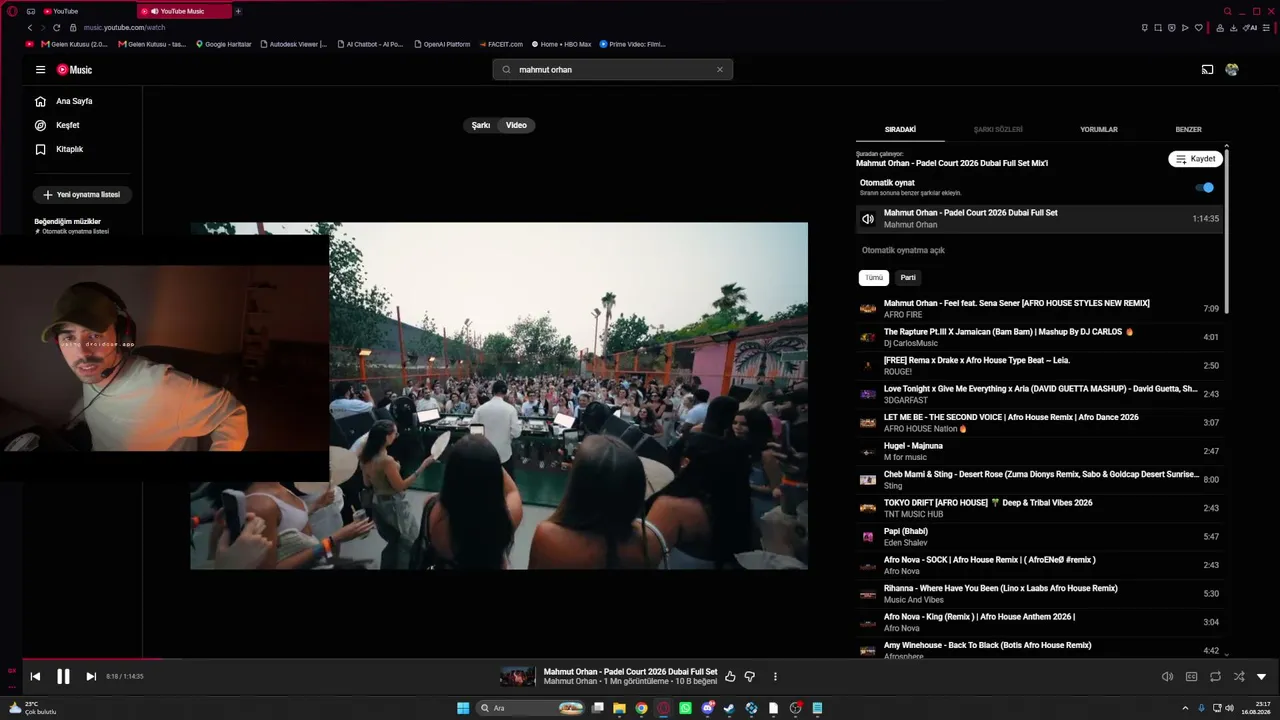
Task: Play 'Love Tonight x Give Me Everything x Aria'
Action: pyautogui.click(x=1039, y=394)
